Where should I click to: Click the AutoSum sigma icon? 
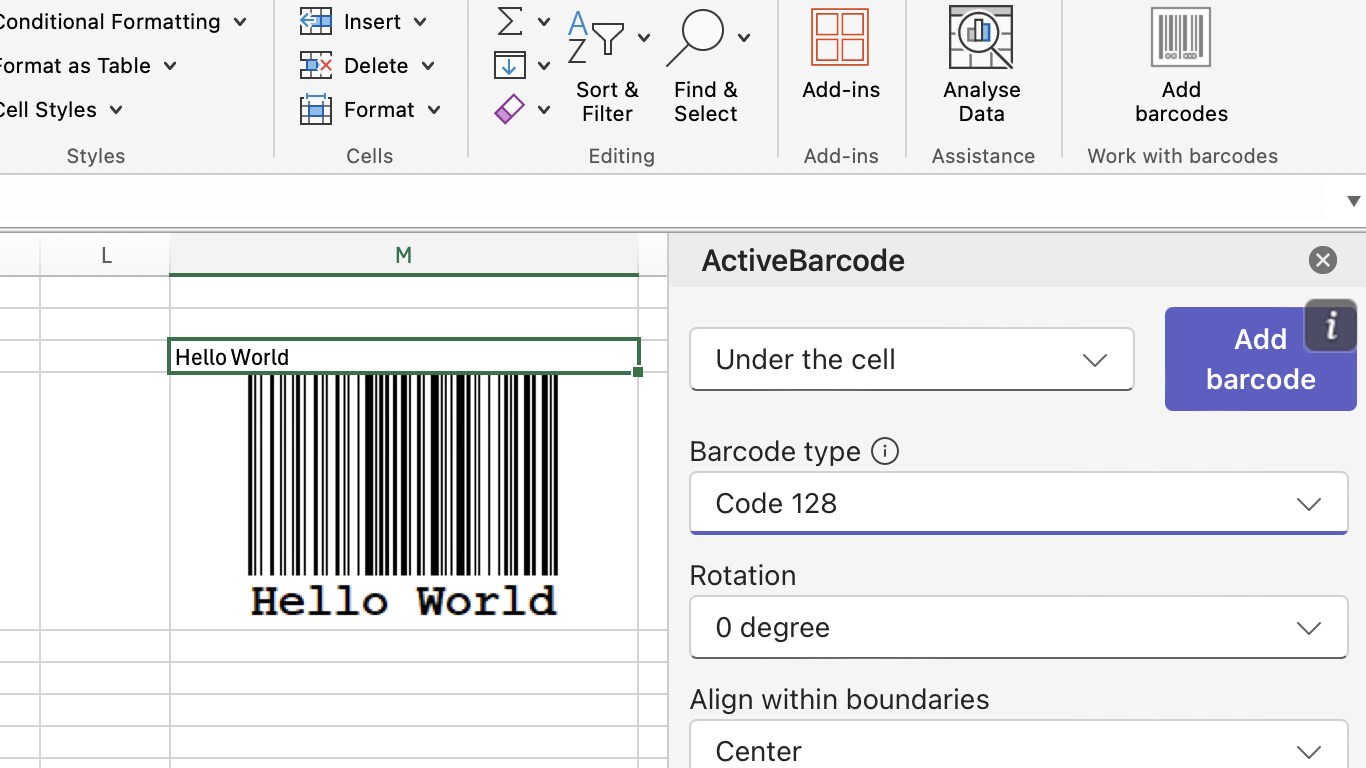(510, 21)
